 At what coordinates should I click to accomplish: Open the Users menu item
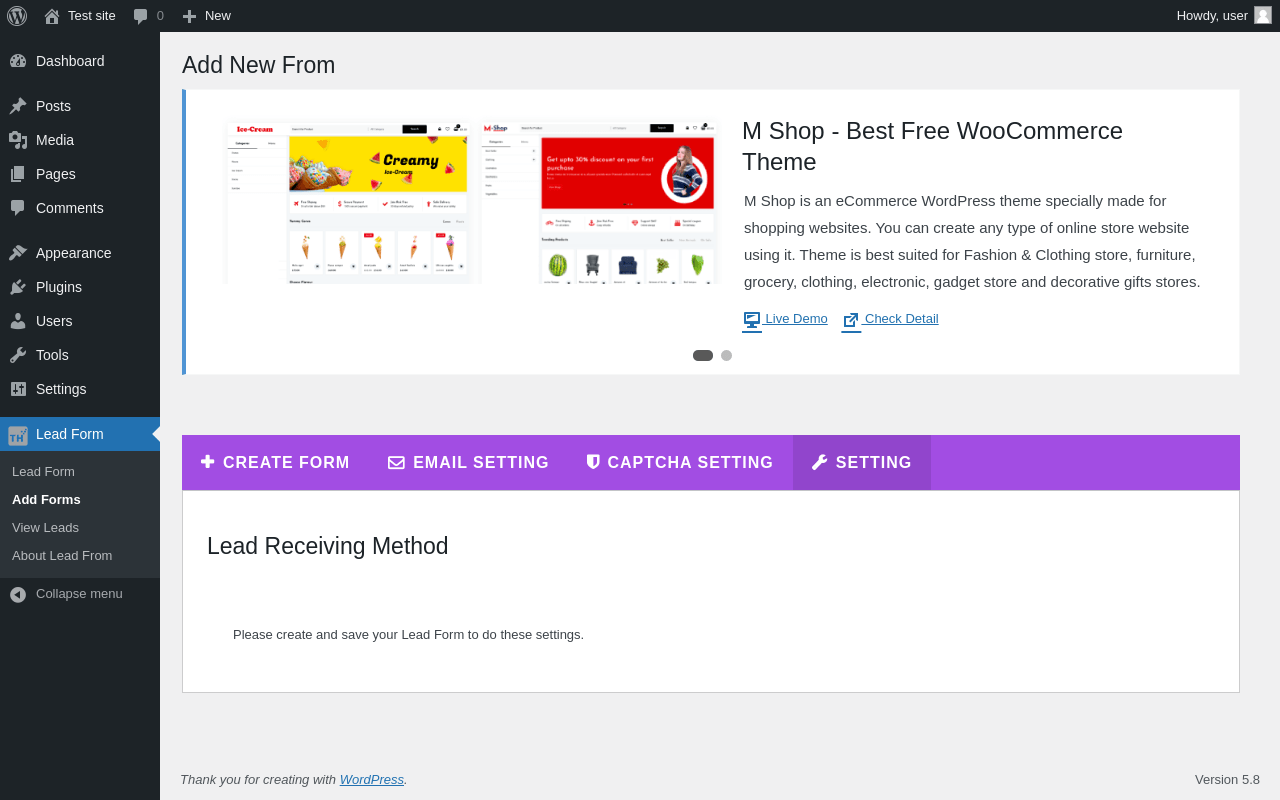point(80,321)
